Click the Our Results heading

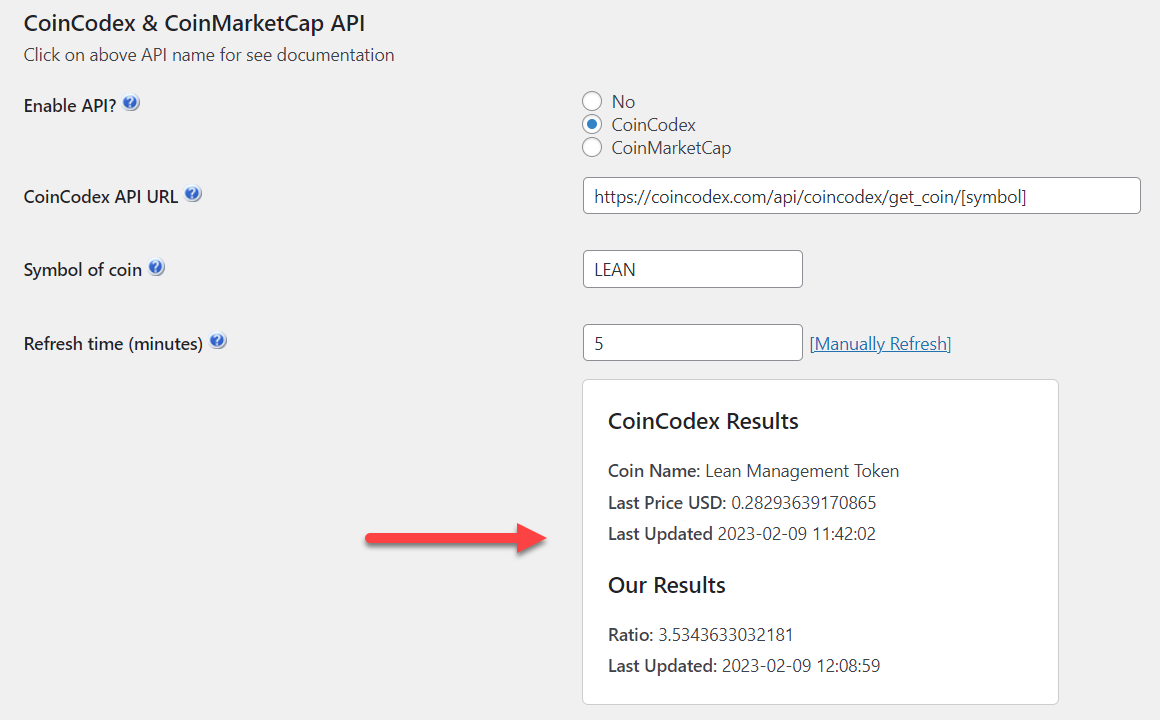667,585
